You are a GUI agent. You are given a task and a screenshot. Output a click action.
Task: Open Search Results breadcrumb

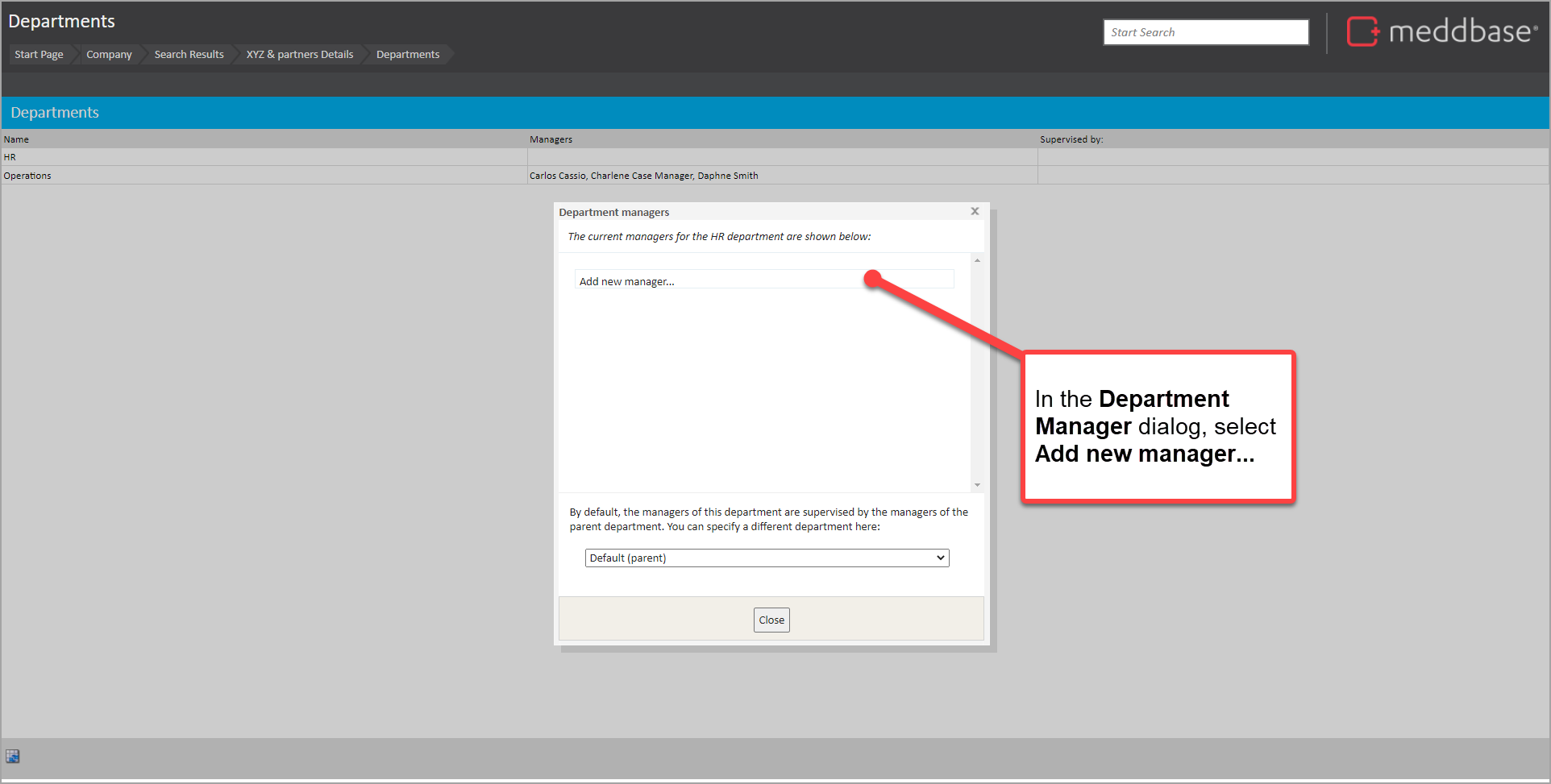[189, 55]
